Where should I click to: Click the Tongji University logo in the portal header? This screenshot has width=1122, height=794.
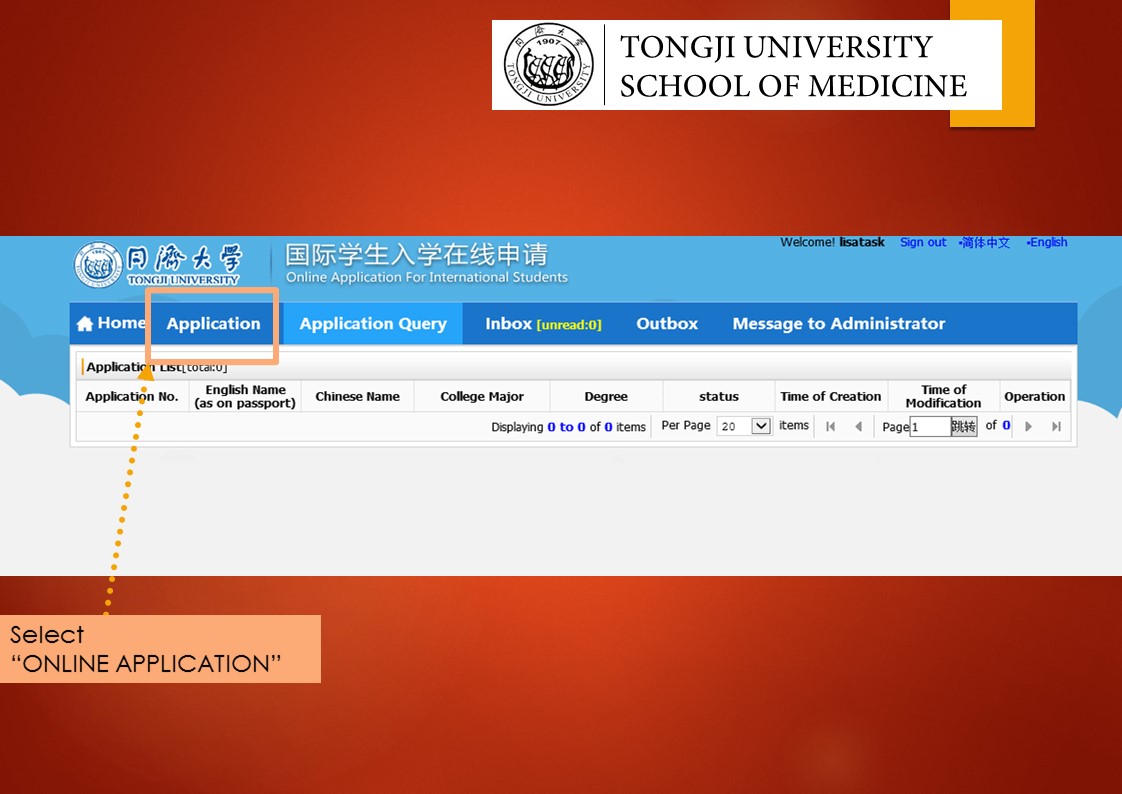click(157, 264)
